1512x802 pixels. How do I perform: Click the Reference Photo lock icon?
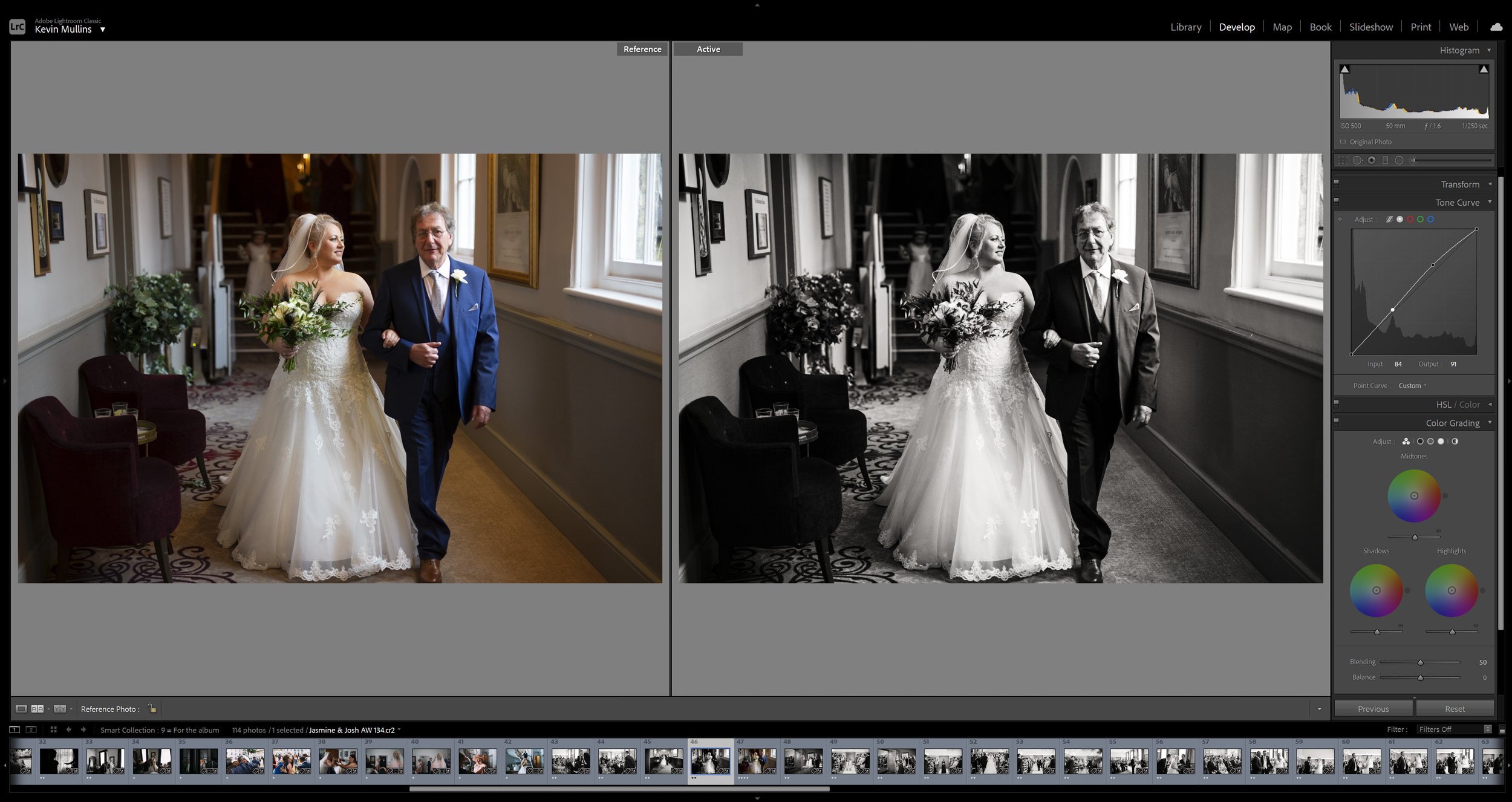pyautogui.click(x=153, y=708)
